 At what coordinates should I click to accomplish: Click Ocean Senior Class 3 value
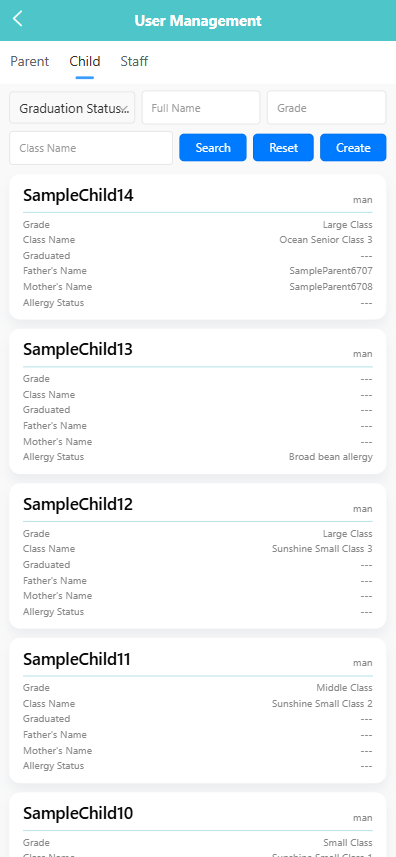tap(326, 240)
